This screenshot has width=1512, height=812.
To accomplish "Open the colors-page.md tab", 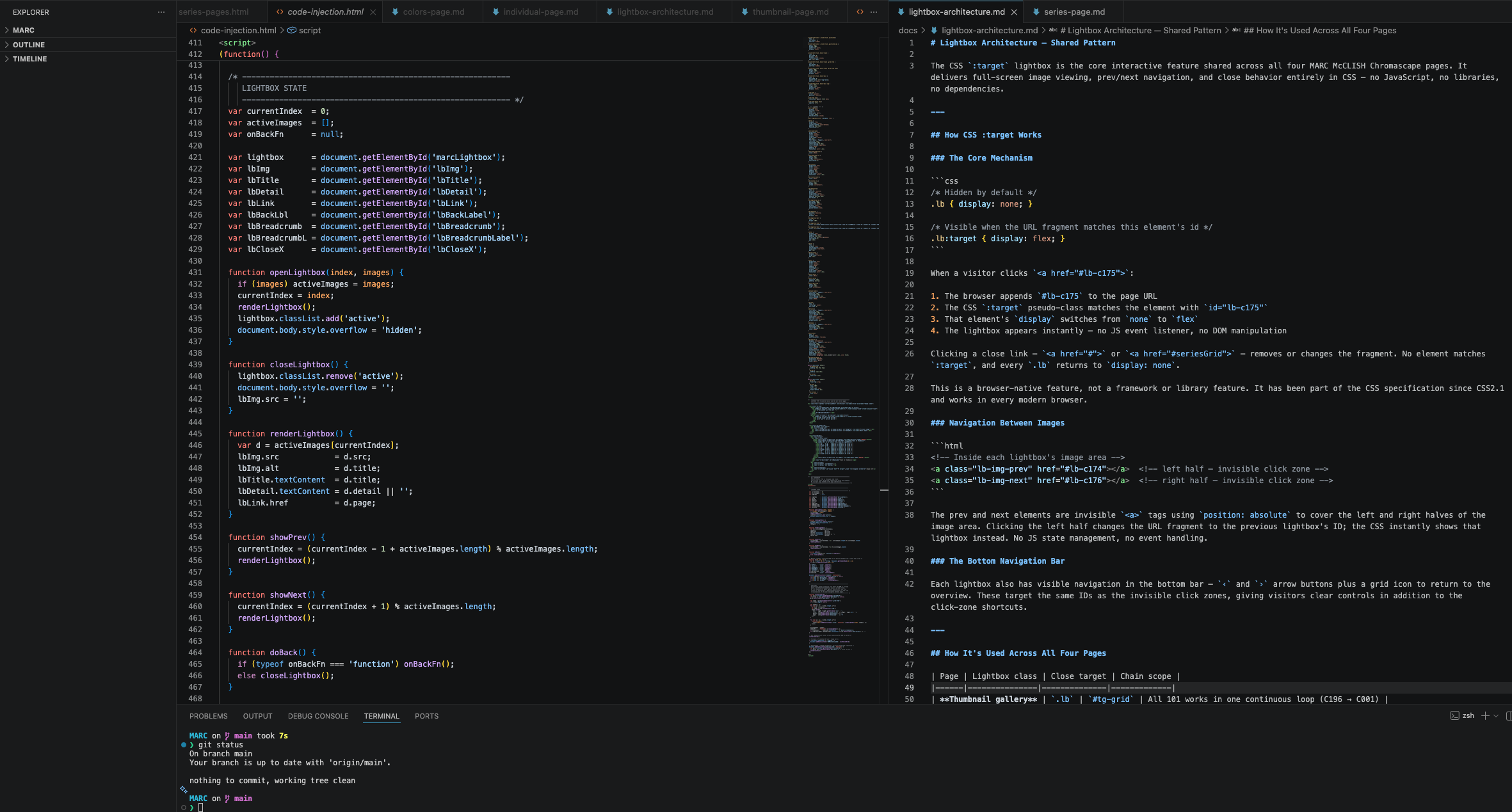I will (433, 12).
